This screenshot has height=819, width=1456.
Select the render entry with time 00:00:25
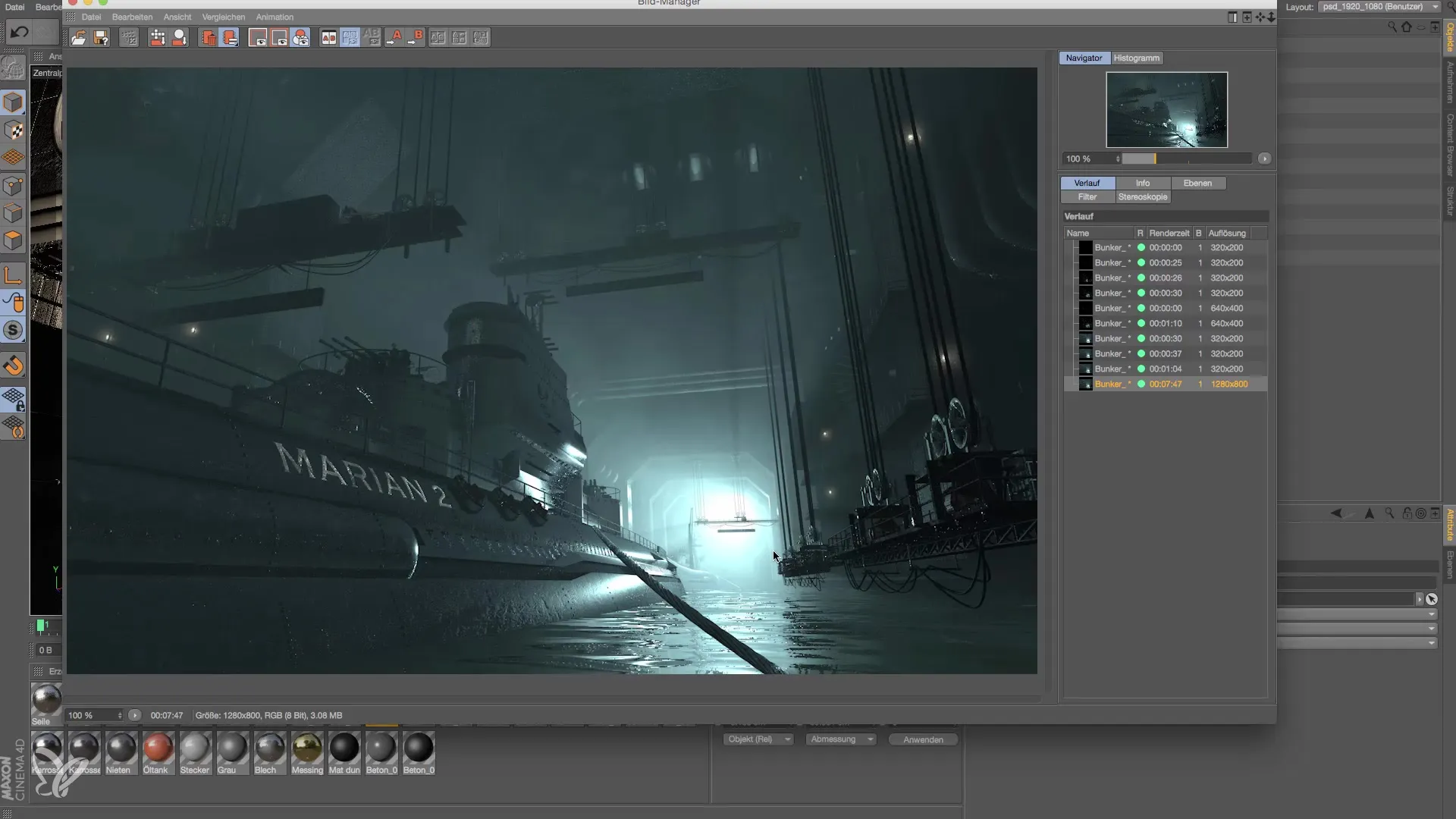point(1166,262)
